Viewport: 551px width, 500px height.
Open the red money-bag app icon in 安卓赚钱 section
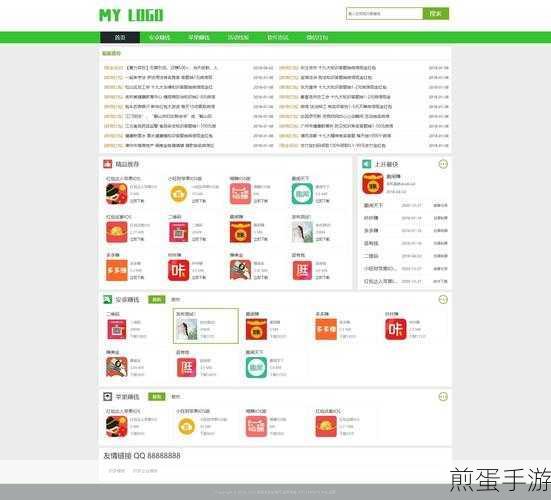tap(256, 329)
